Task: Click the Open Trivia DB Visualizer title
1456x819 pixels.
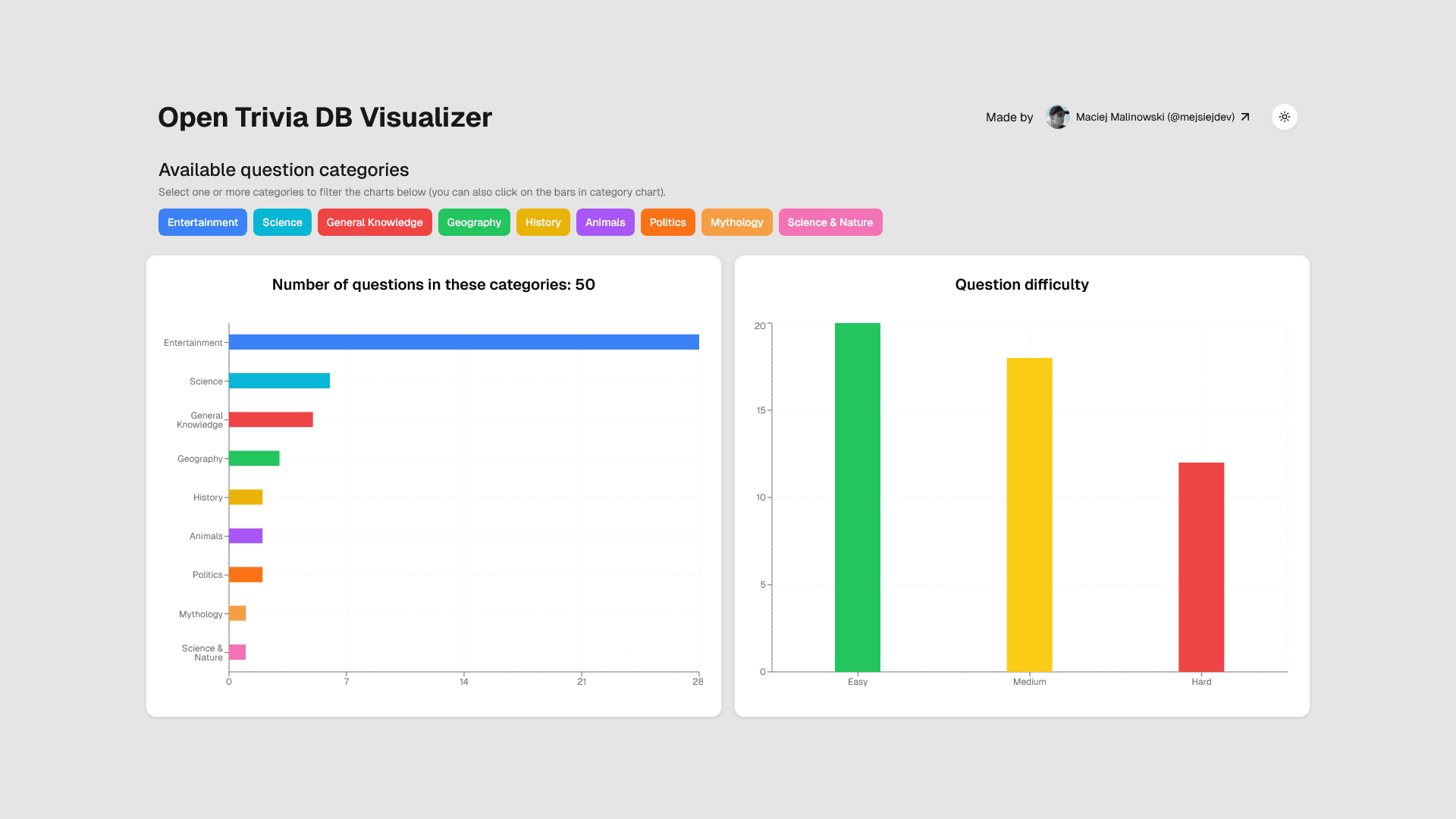Action: 325,117
